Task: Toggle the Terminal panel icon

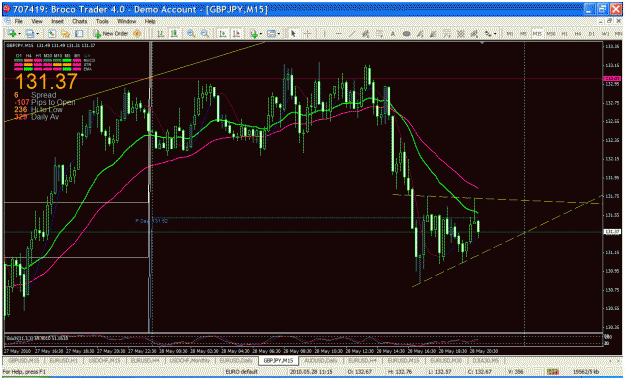Action: tap(79, 34)
